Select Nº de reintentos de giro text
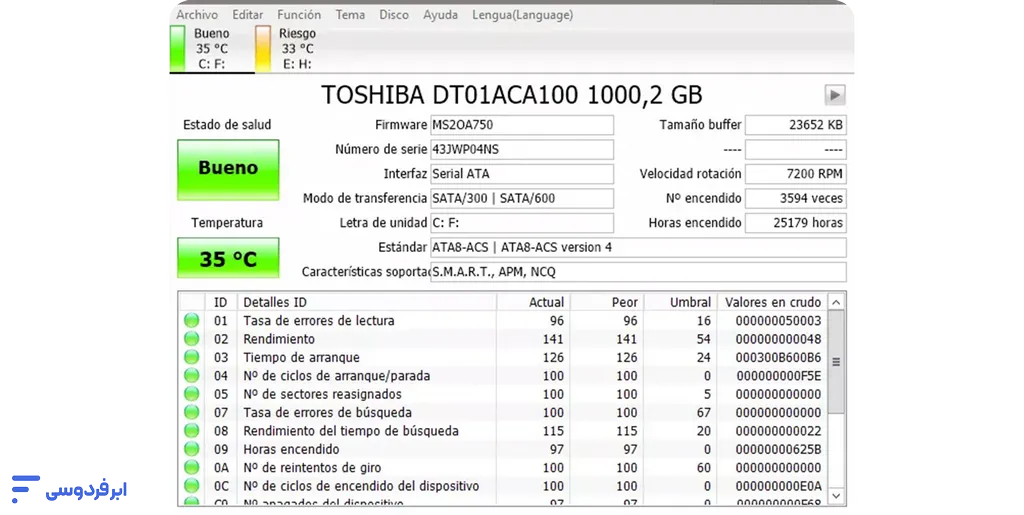The height and width of the screenshot is (515, 1024). tap(312, 467)
